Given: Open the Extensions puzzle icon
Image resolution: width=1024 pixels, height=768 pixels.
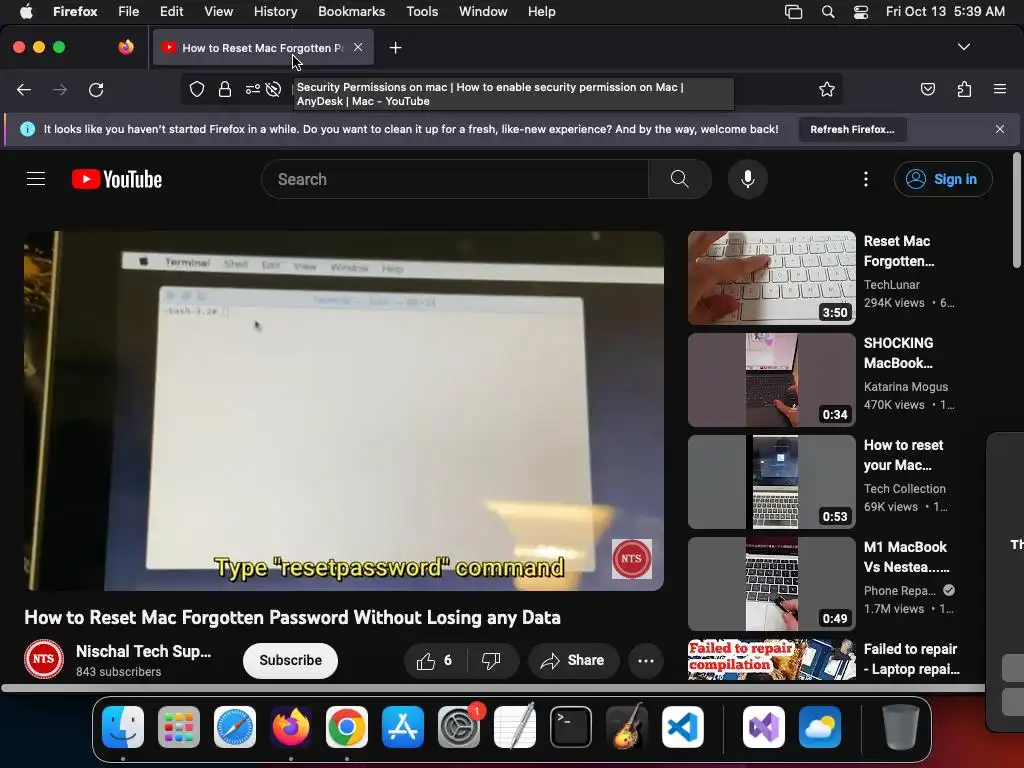Looking at the screenshot, I should click(965, 89).
